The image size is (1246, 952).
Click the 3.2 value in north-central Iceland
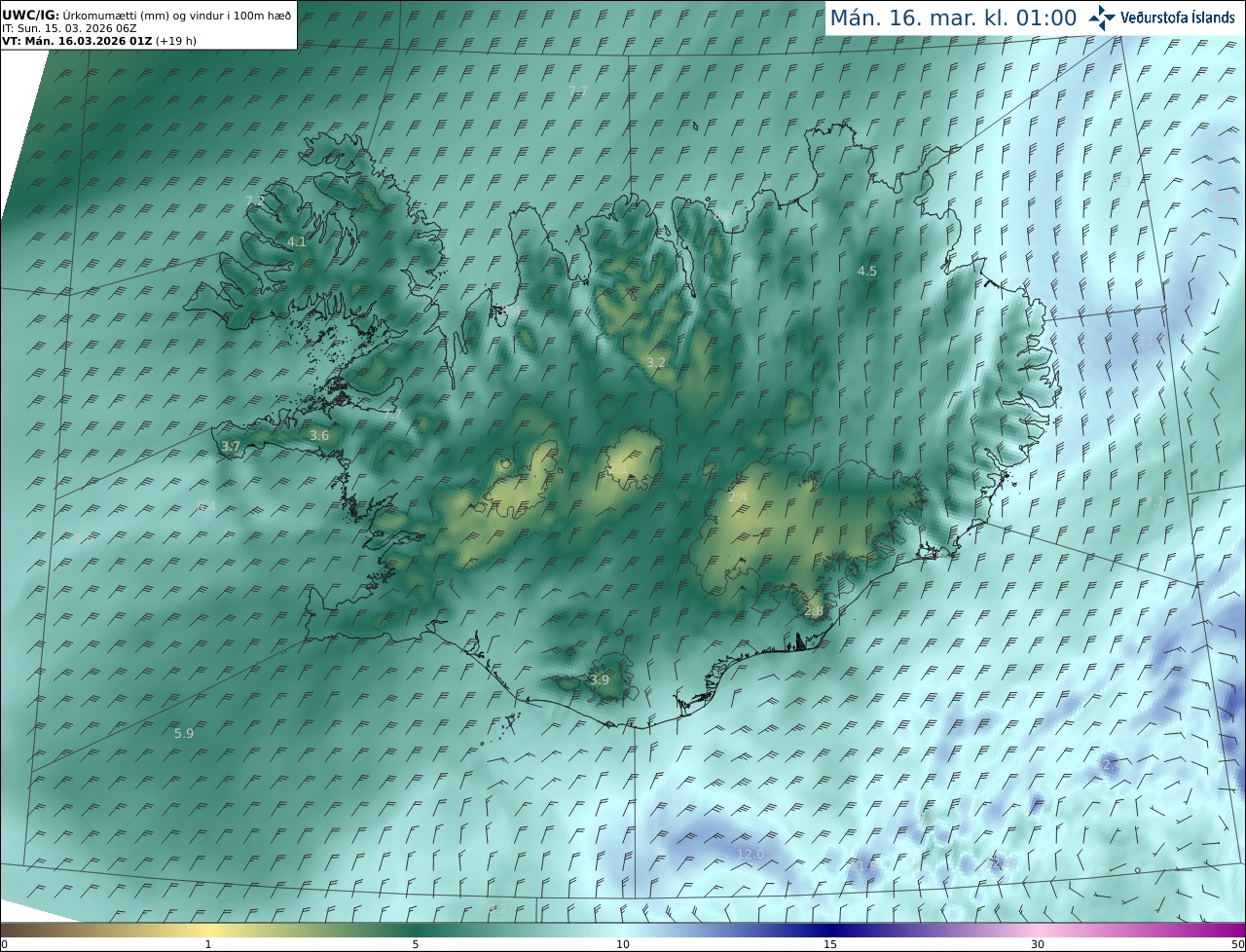(656, 362)
